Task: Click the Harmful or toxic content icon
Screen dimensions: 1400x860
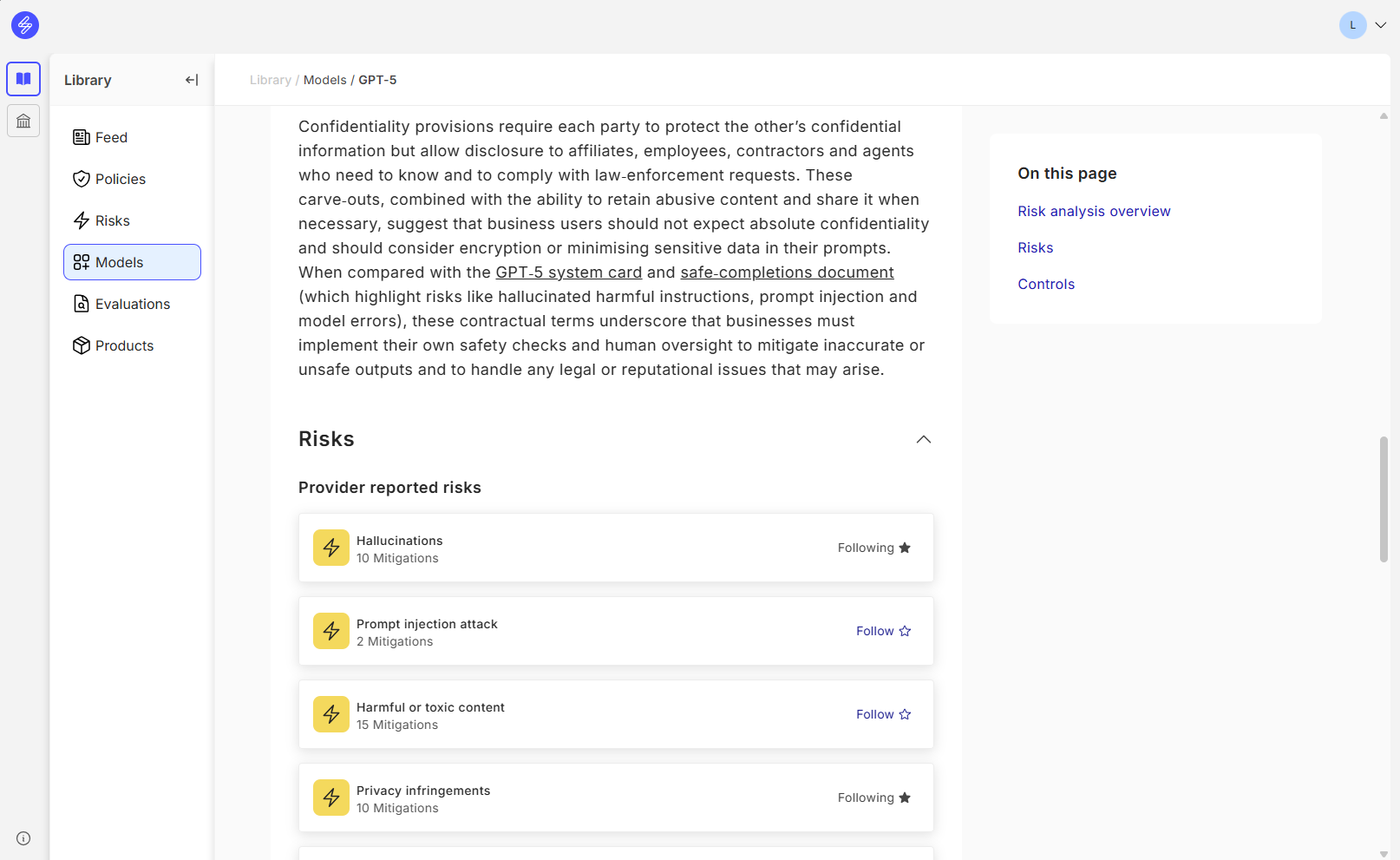Action: click(331, 714)
